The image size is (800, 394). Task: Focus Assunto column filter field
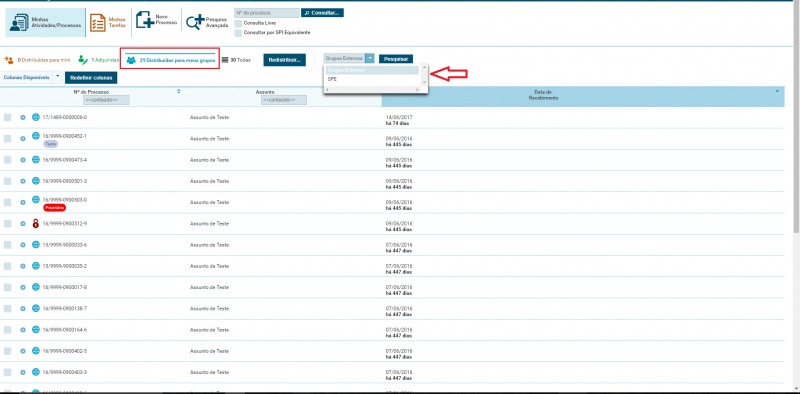(283, 100)
